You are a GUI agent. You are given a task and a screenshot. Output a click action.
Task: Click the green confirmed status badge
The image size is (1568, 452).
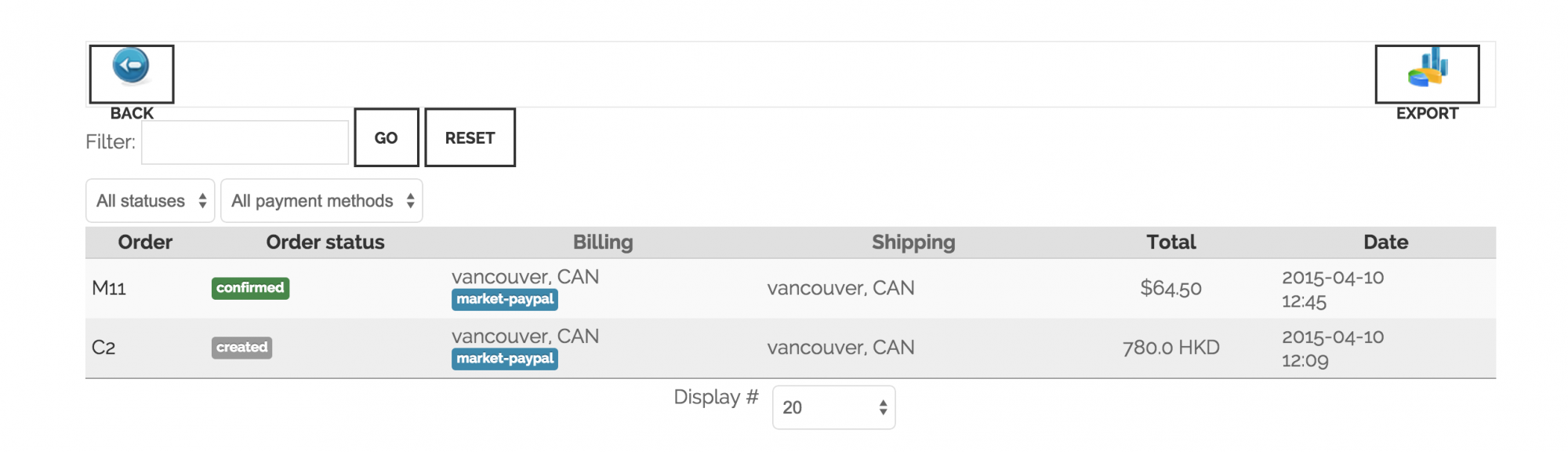point(250,288)
